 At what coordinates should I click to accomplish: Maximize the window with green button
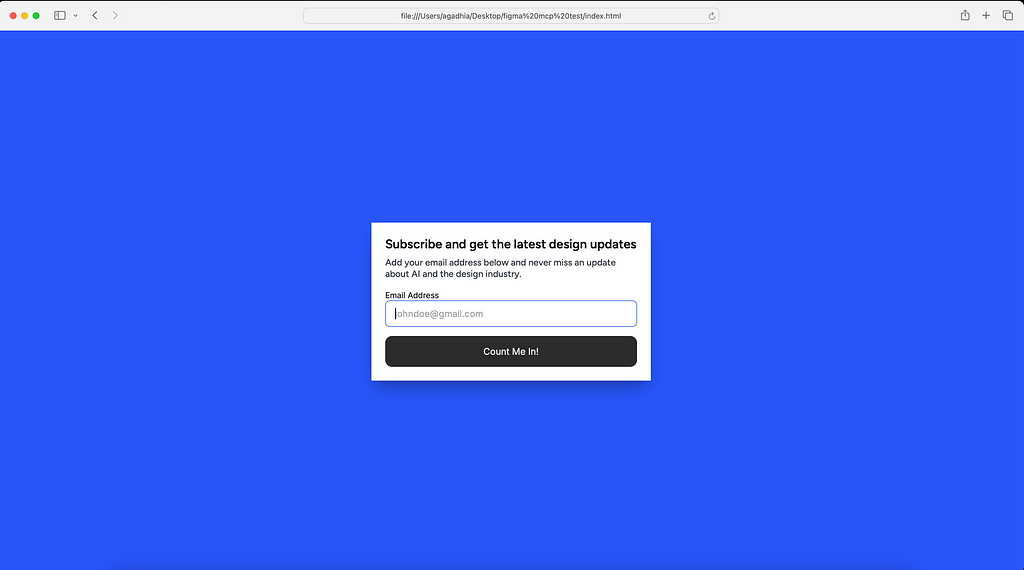[37, 16]
